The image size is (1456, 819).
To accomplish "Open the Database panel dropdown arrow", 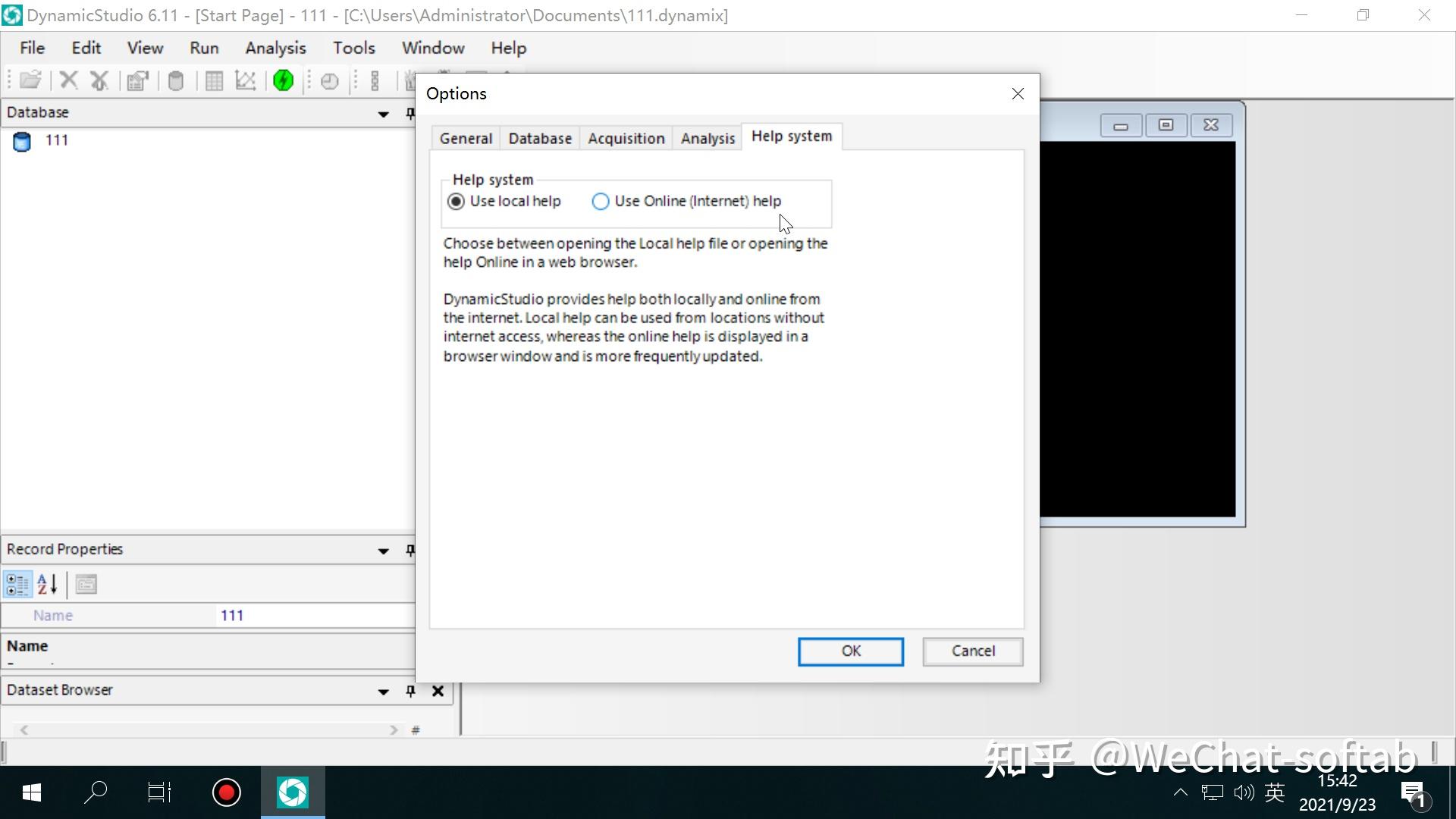I will click(x=383, y=114).
